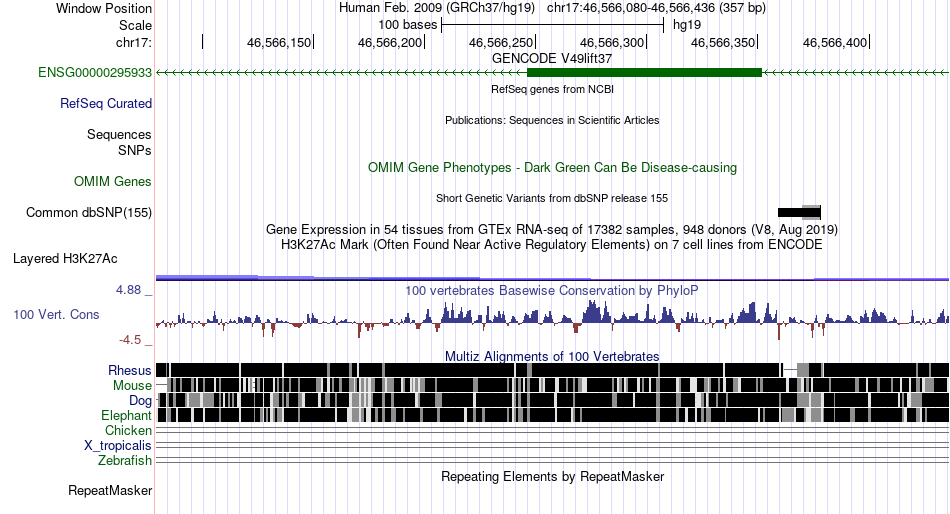Click the 100 bases scale bar
Screen dimensions: 950x514
(553, 25)
